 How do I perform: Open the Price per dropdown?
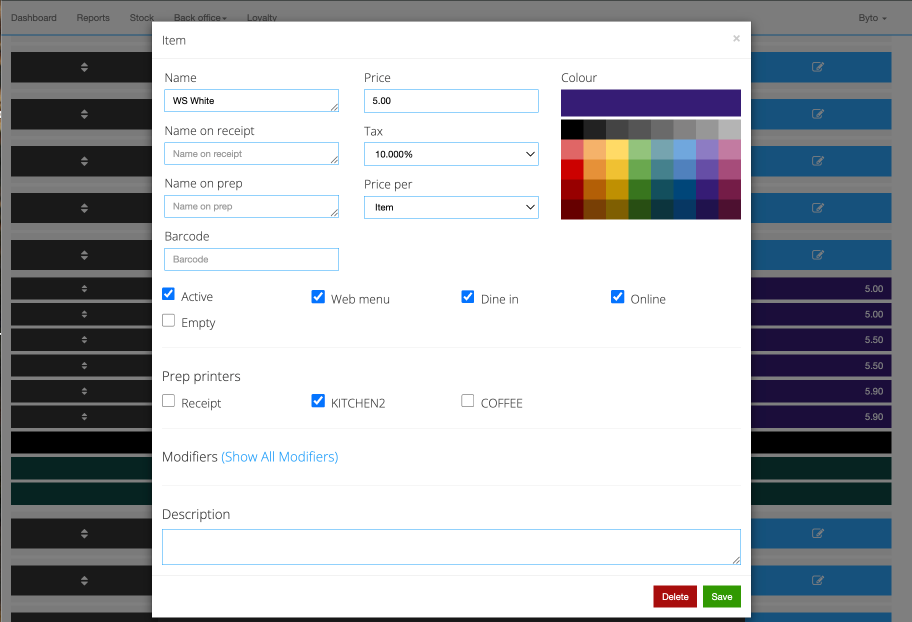(451, 207)
